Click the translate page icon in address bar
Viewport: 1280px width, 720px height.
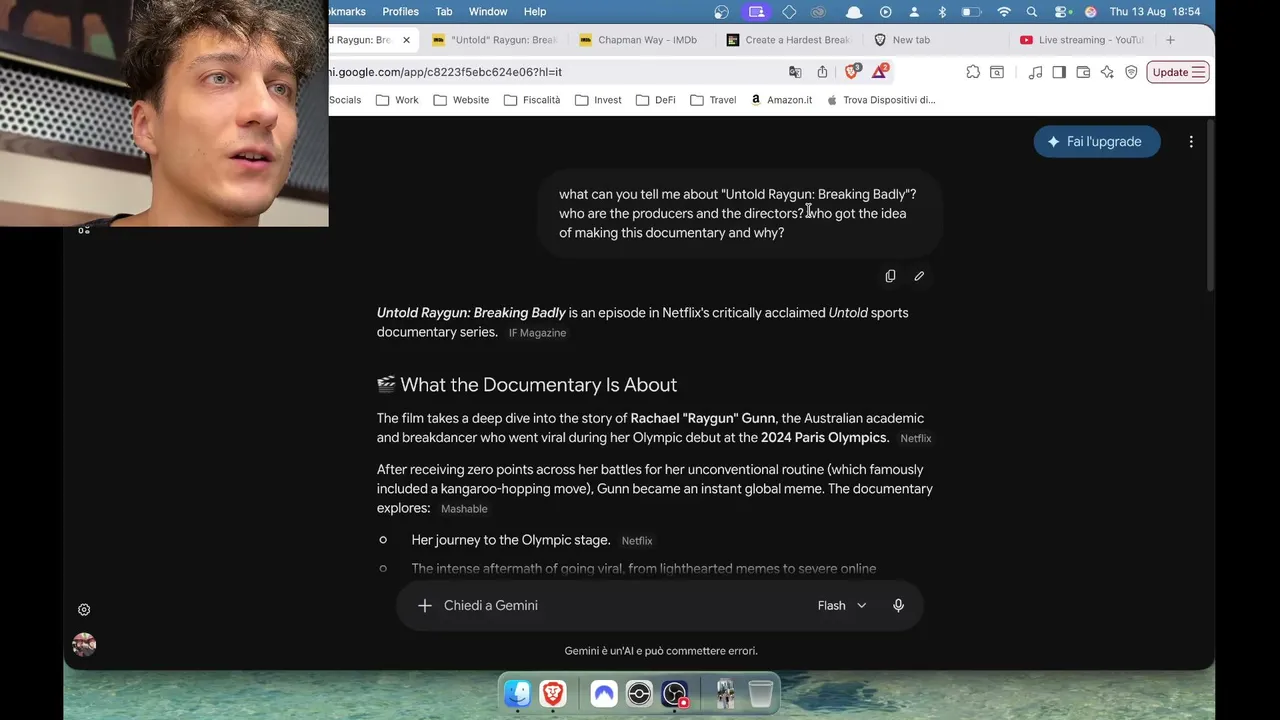[795, 72]
